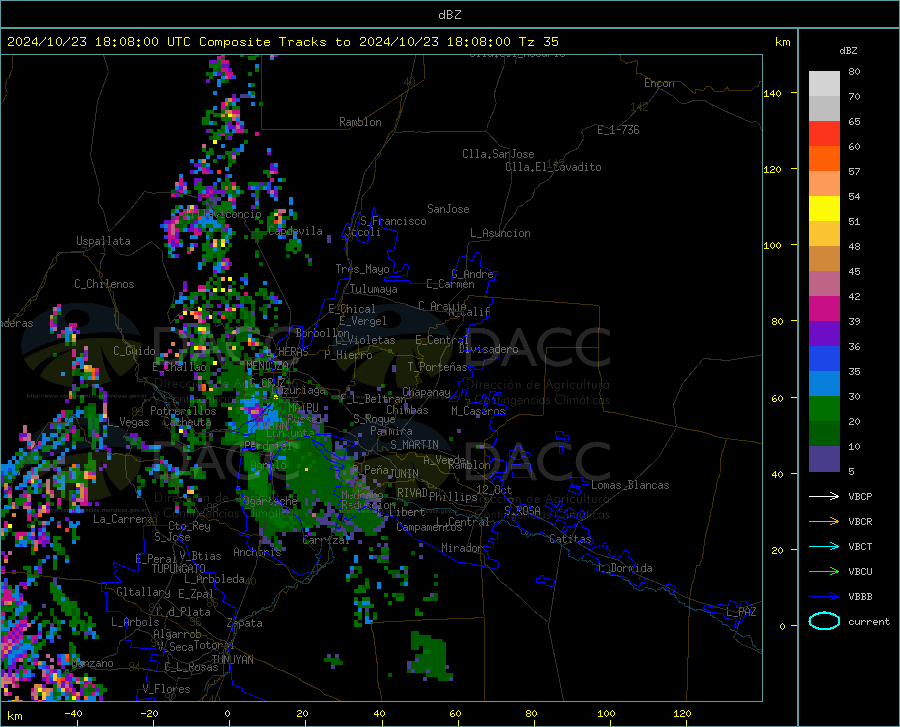Click the La_Carrera label on map
This screenshot has width=900, height=727.
tap(123, 519)
